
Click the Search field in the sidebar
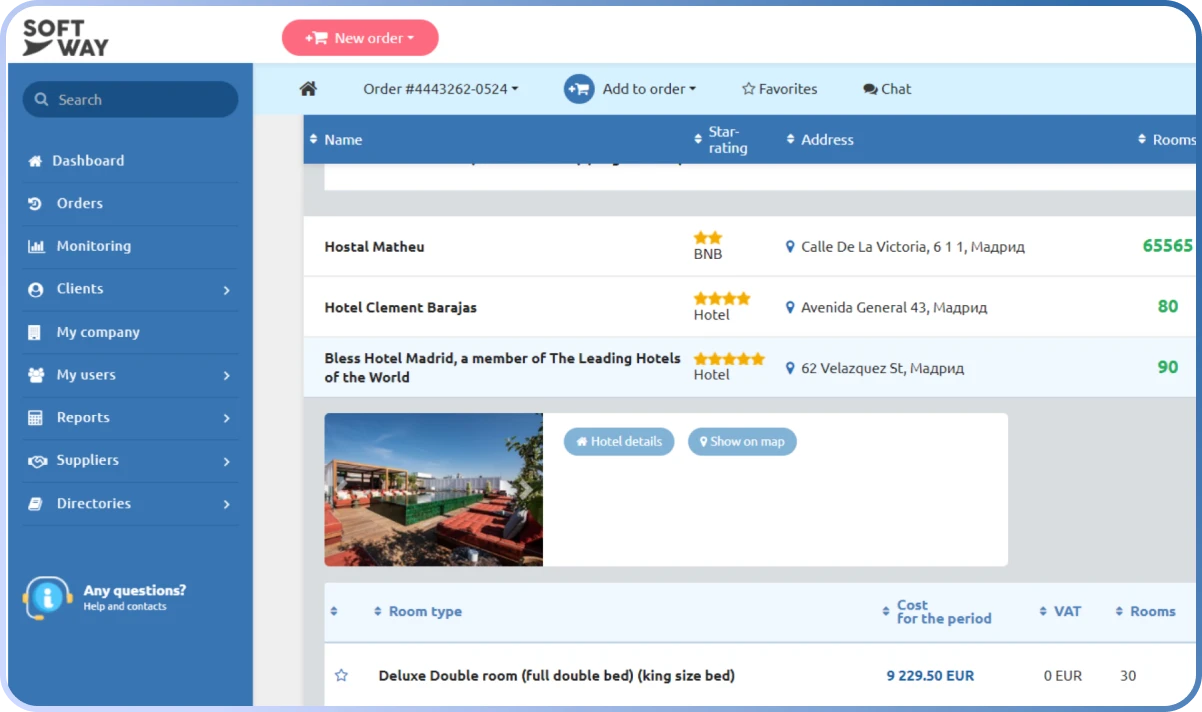pos(130,100)
